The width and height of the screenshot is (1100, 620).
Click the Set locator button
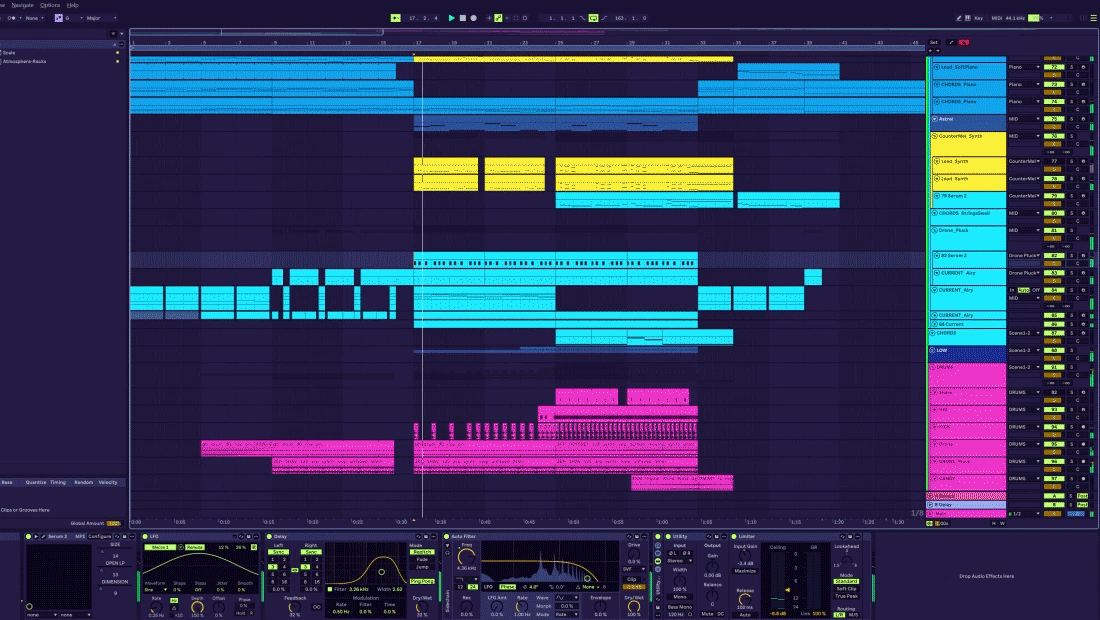934,42
